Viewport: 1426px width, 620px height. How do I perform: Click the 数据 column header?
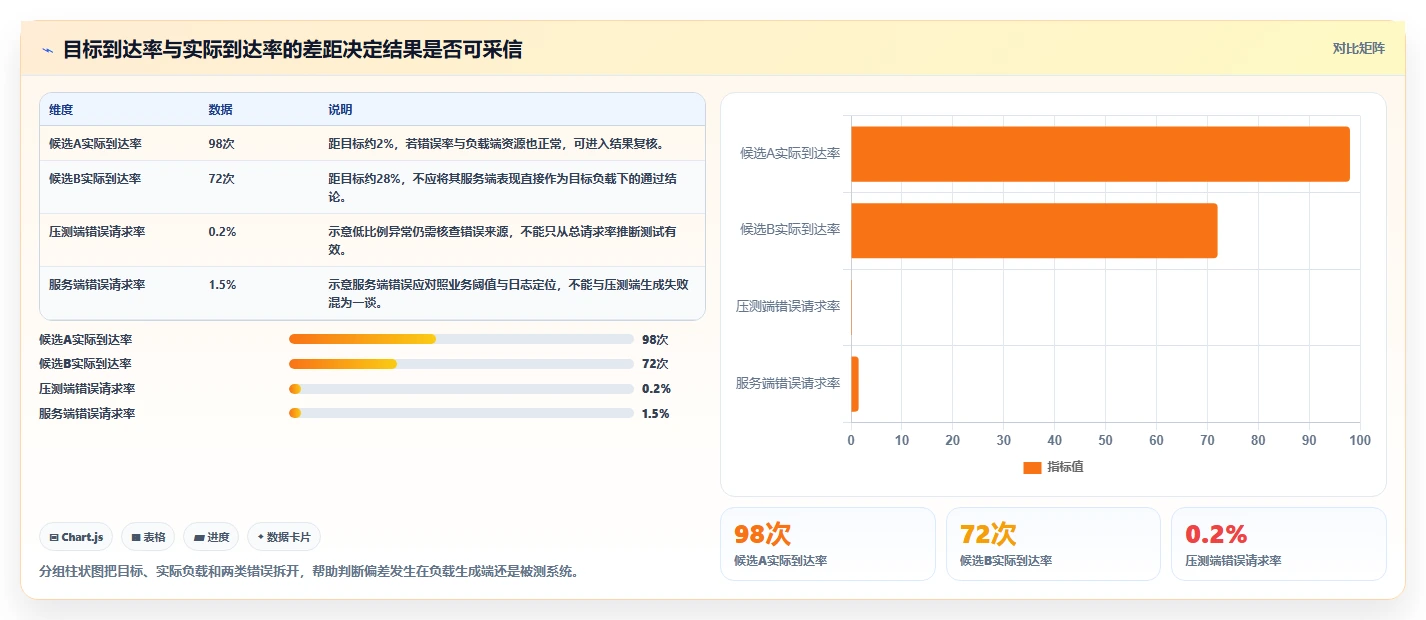[x=220, y=110]
